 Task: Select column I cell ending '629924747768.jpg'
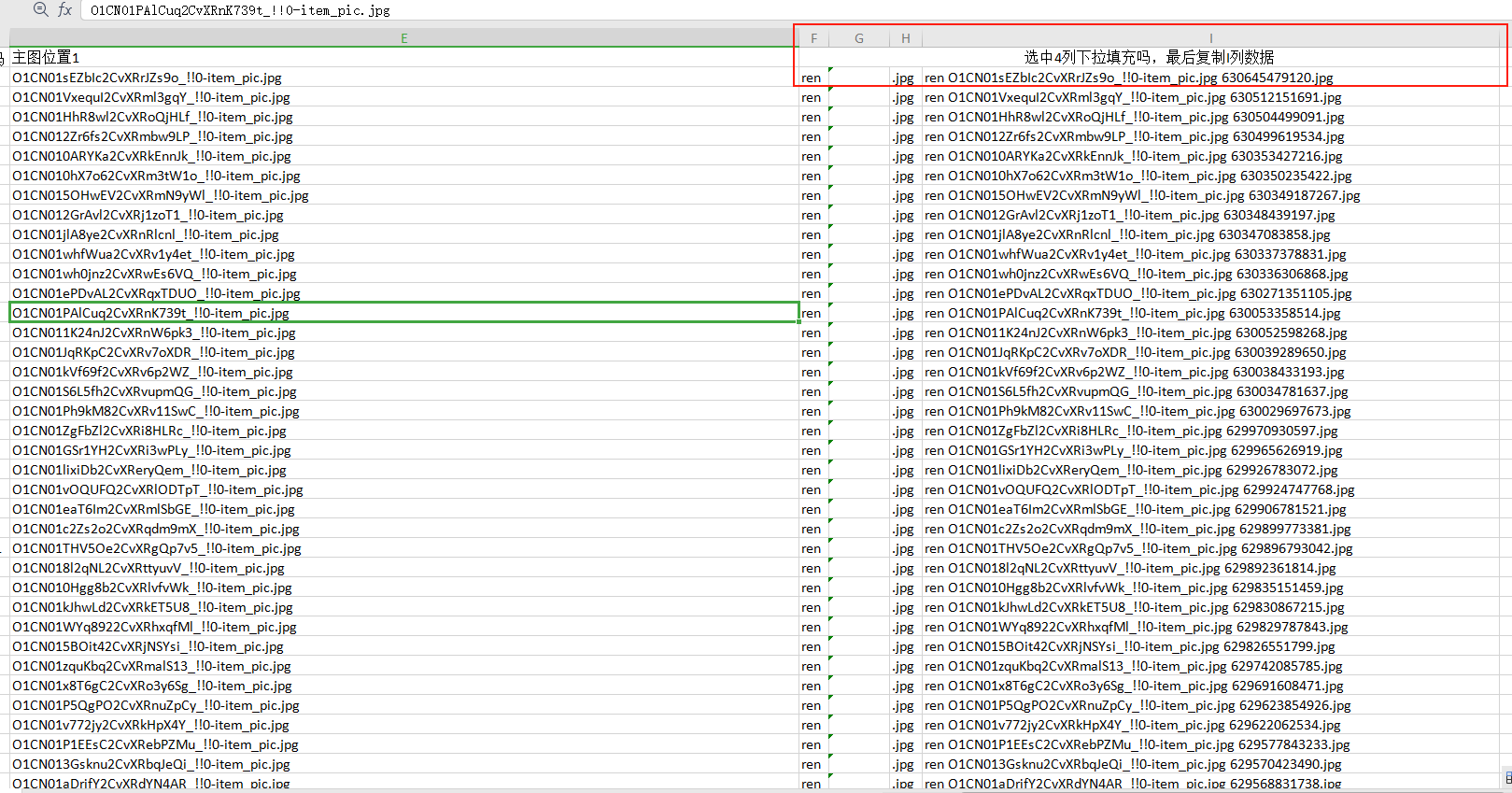coord(1211,489)
